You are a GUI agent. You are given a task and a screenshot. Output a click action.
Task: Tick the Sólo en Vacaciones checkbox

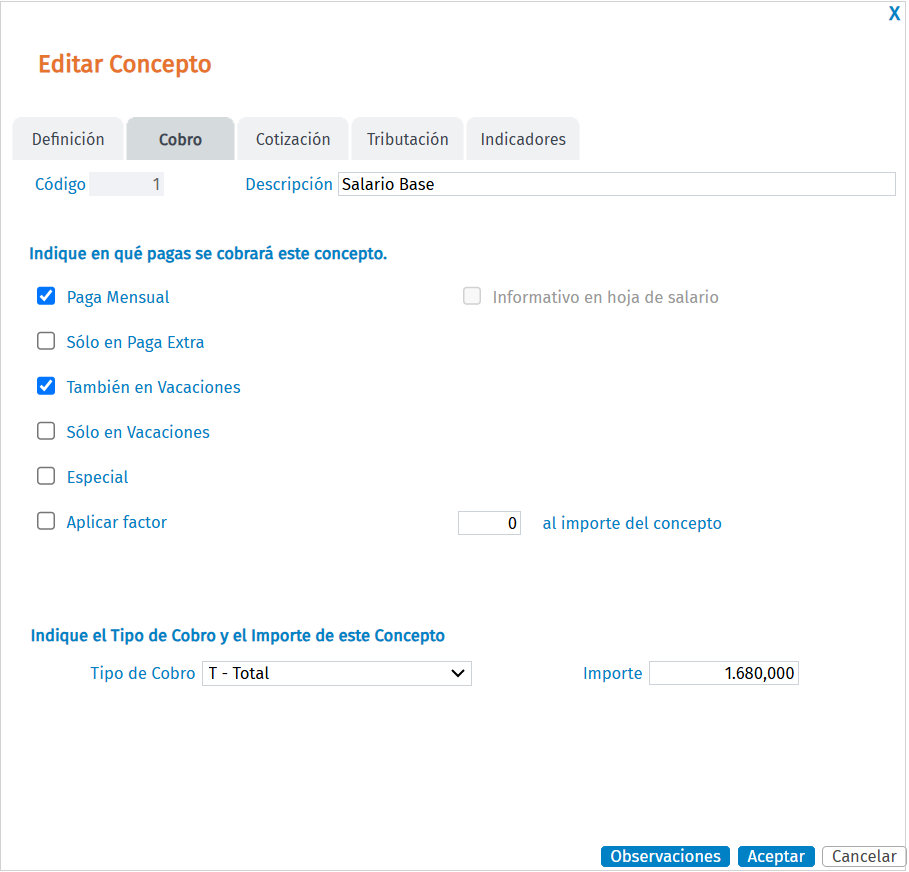point(46,432)
